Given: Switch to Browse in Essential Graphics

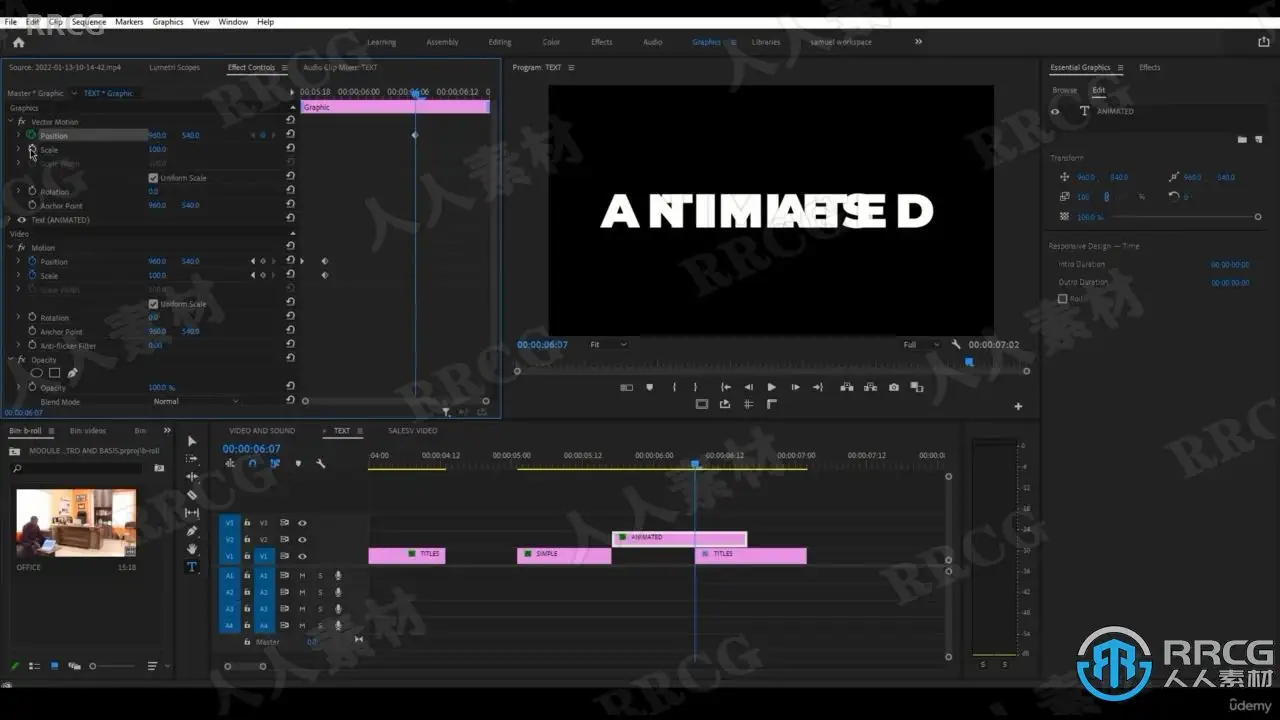Looking at the screenshot, I should pyautogui.click(x=1065, y=90).
